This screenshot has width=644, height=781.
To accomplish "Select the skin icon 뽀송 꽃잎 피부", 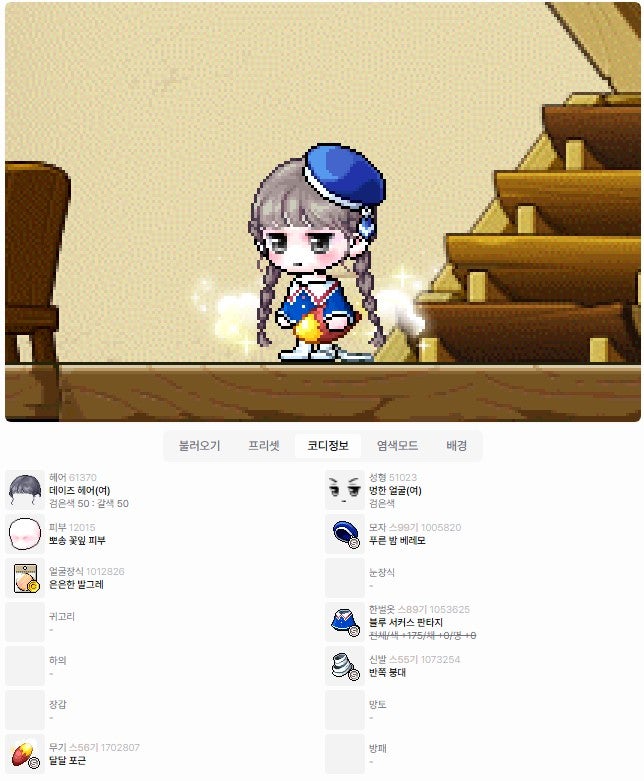I will (x=25, y=534).
